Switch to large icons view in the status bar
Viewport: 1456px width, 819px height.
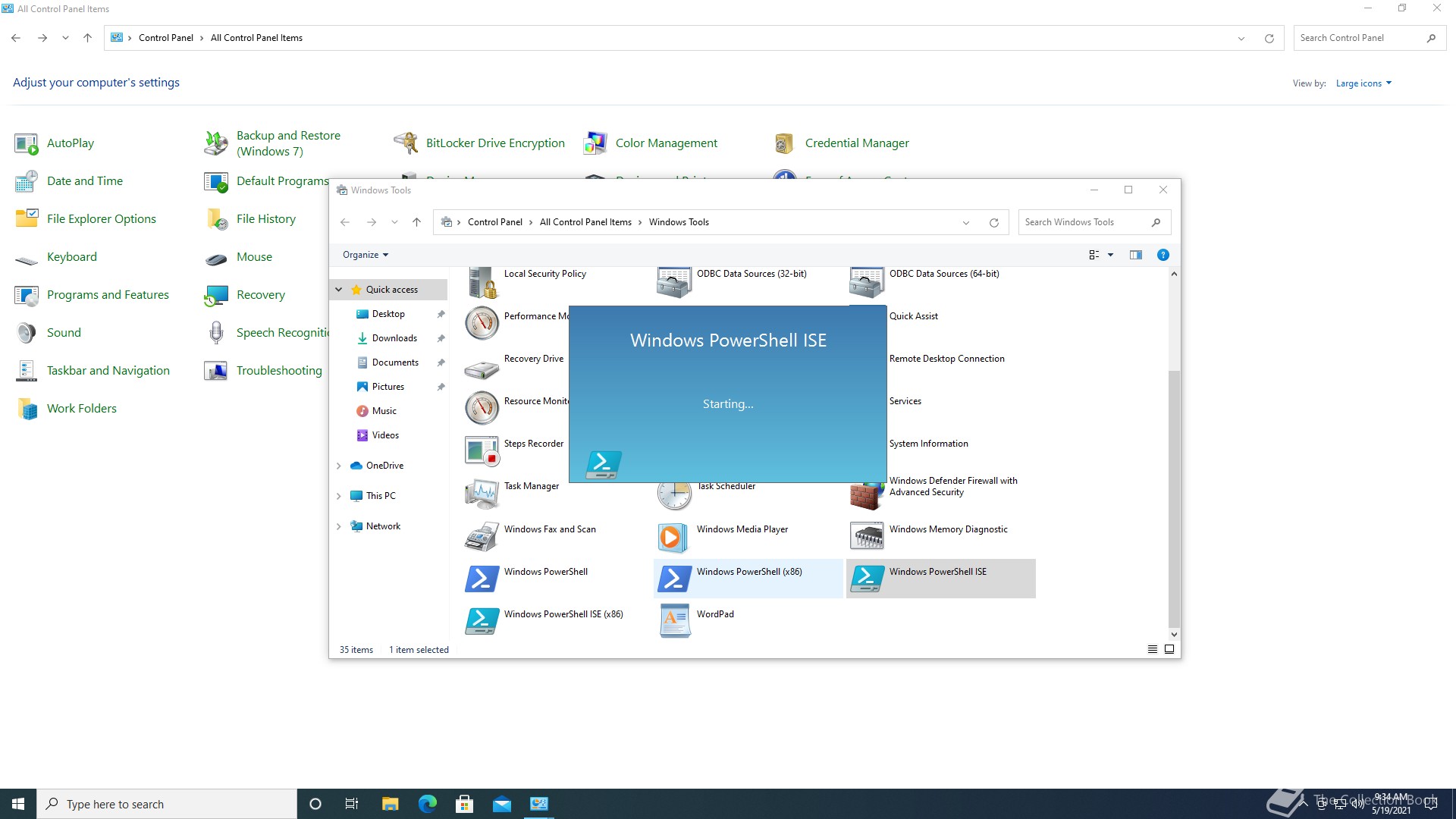point(1169,649)
